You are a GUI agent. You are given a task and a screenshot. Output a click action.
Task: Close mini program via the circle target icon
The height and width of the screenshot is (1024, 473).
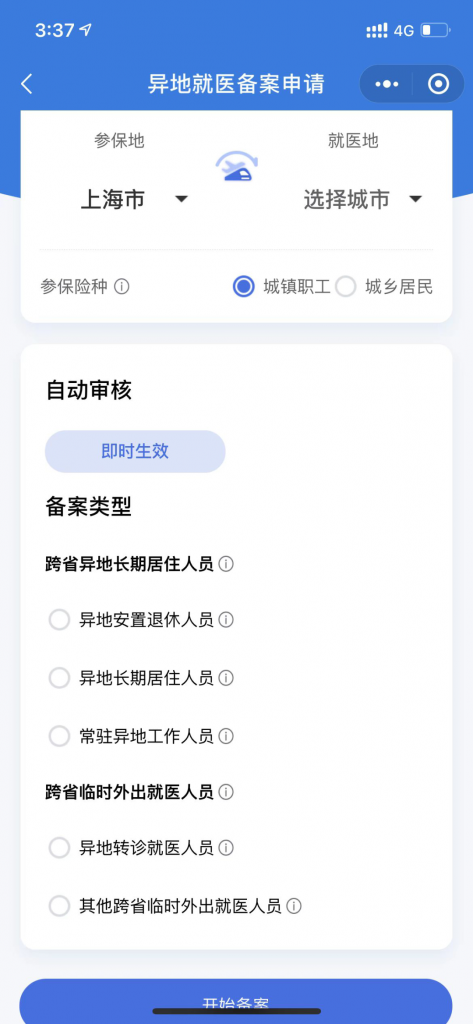[438, 84]
